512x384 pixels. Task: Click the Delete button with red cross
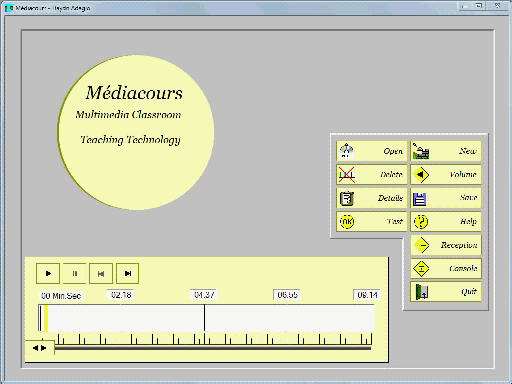click(x=372, y=174)
